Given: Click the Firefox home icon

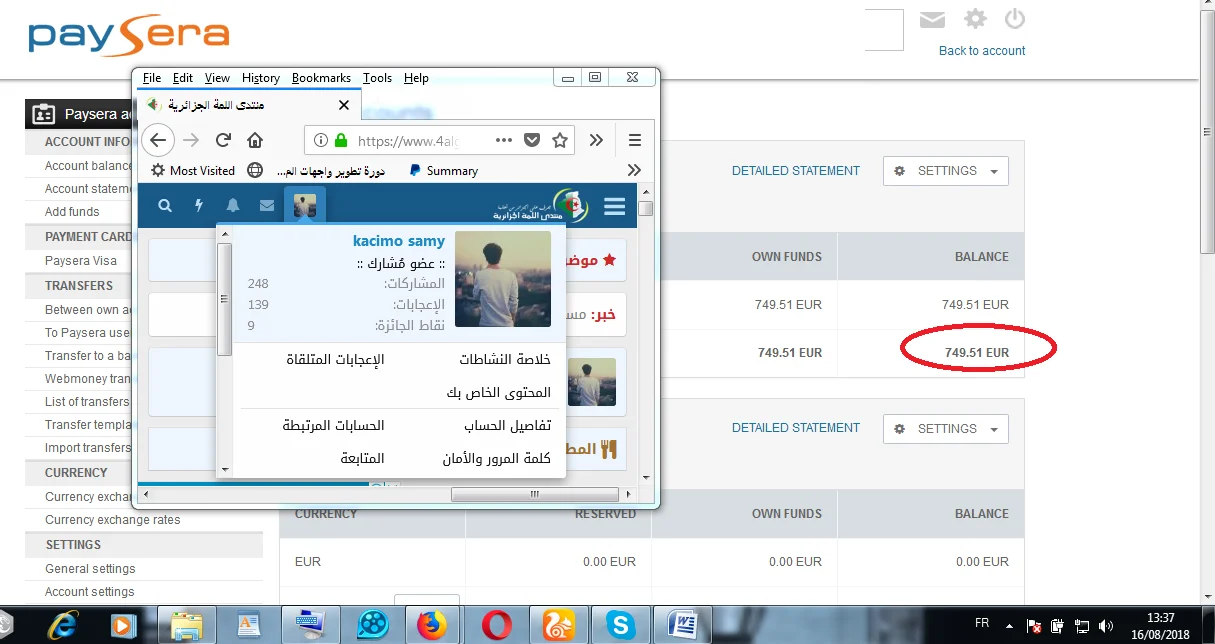Looking at the screenshot, I should click(x=255, y=140).
